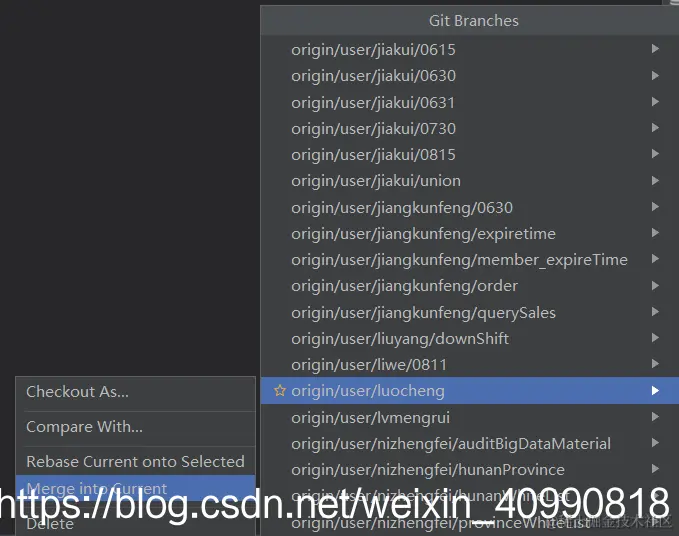Select branch origin/user/jiakui/0615
Viewport: 679px width, 536px height.
pos(470,49)
